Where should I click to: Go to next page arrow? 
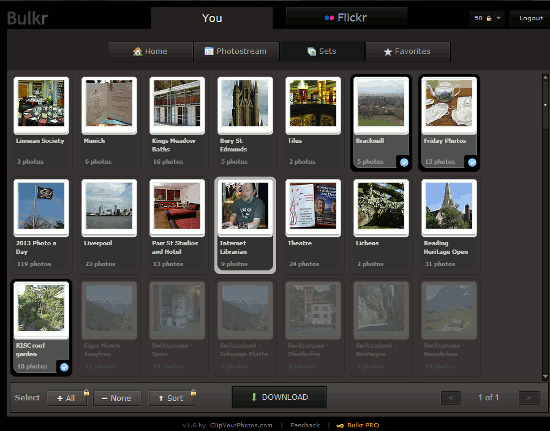(x=529, y=398)
